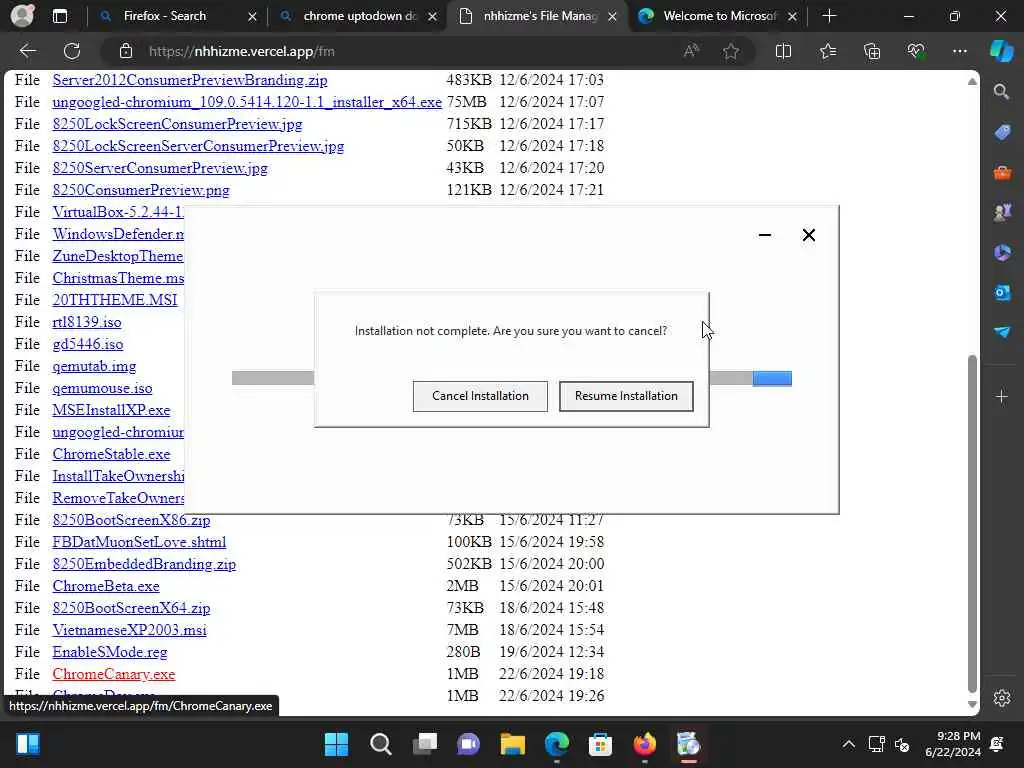The image size is (1024, 768).
Task: Download ungoogled-chromium 109 installer exe
Action: (247, 102)
